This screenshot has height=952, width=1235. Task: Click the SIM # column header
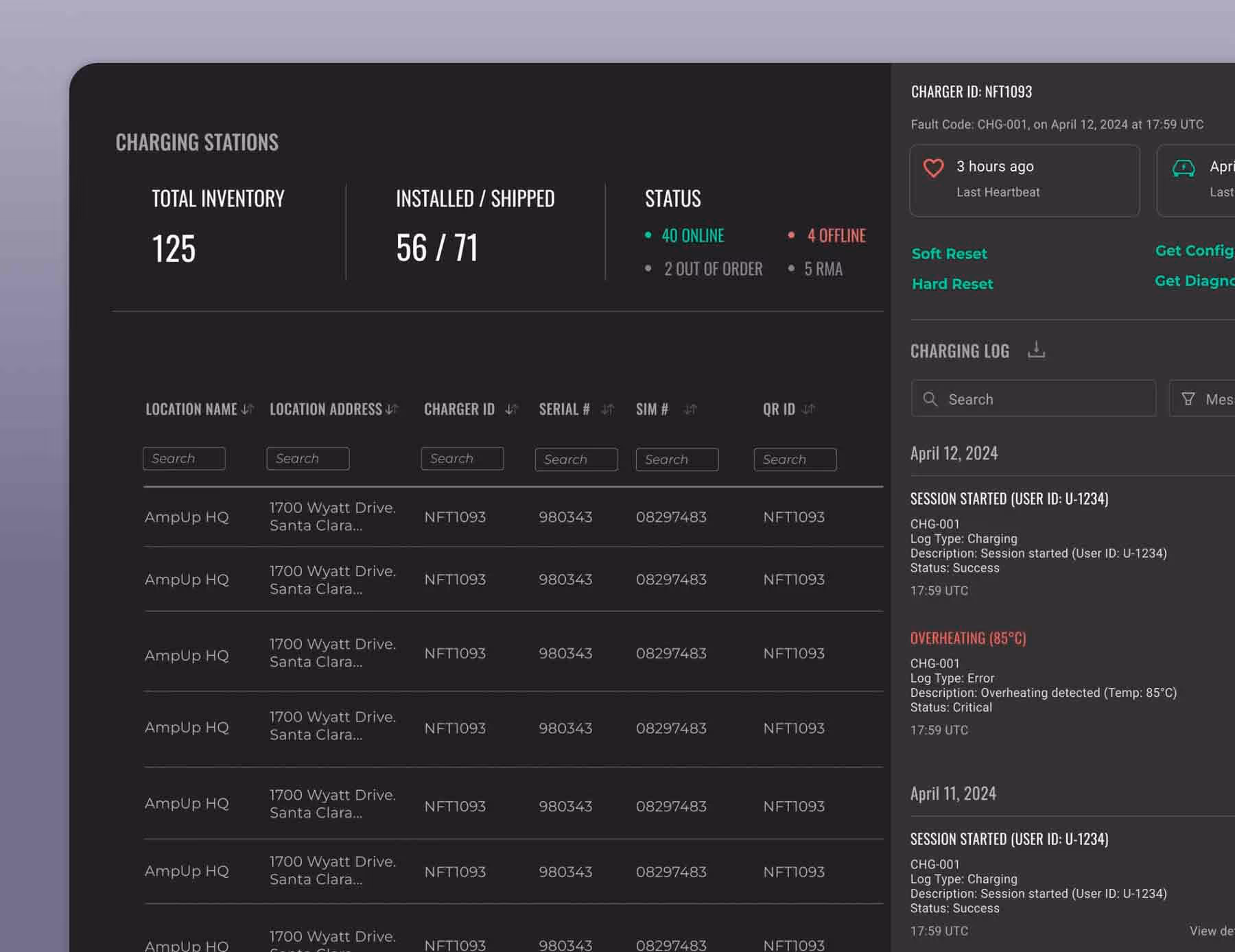coord(652,409)
